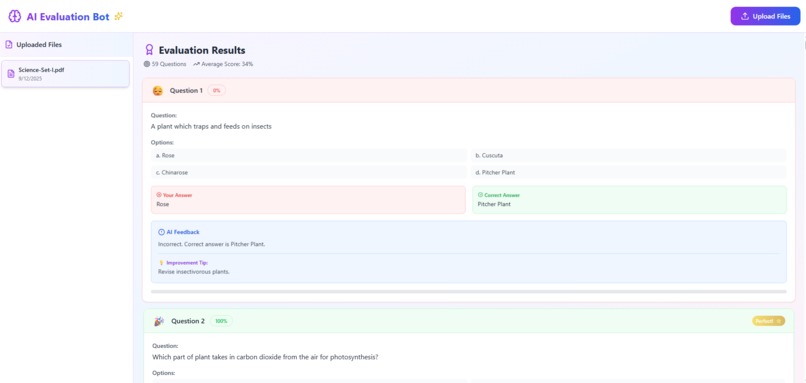Click the green check icon by Correct Answer
Screen dimensions: 806x383
point(480,195)
